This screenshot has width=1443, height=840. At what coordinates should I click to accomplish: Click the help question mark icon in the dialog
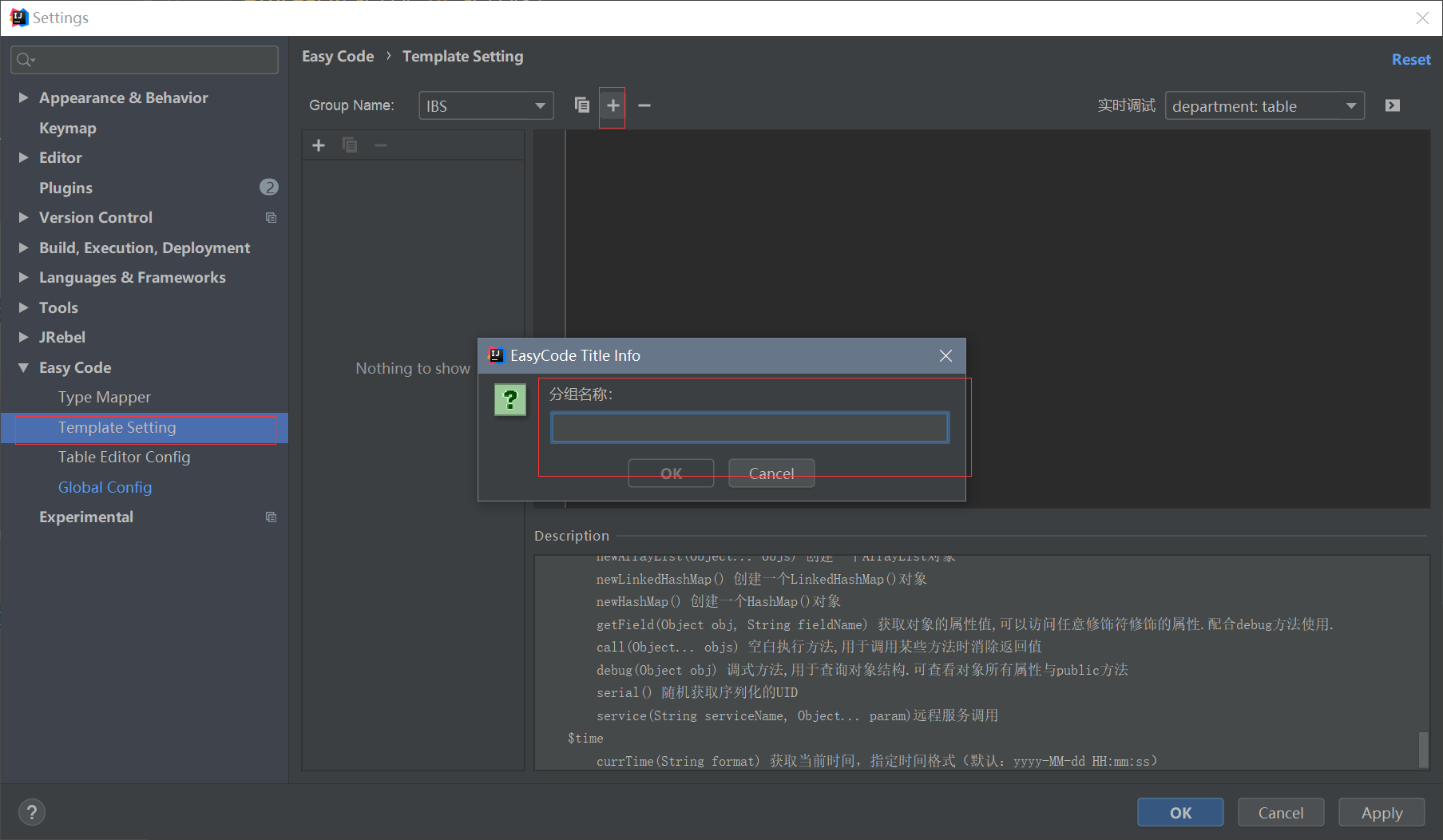510,399
